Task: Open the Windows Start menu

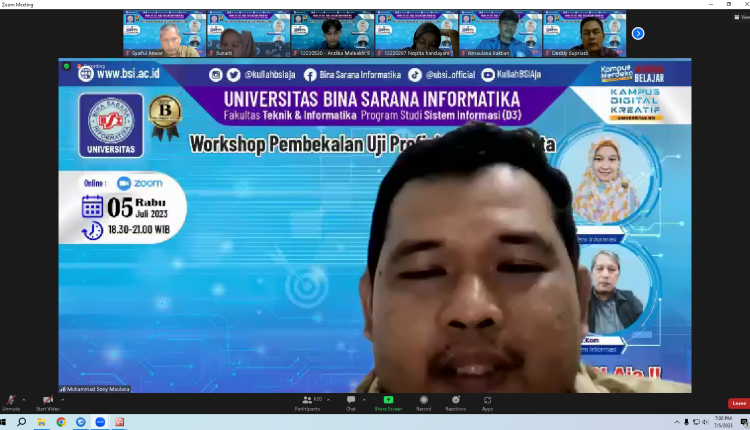Action: (x=3, y=422)
